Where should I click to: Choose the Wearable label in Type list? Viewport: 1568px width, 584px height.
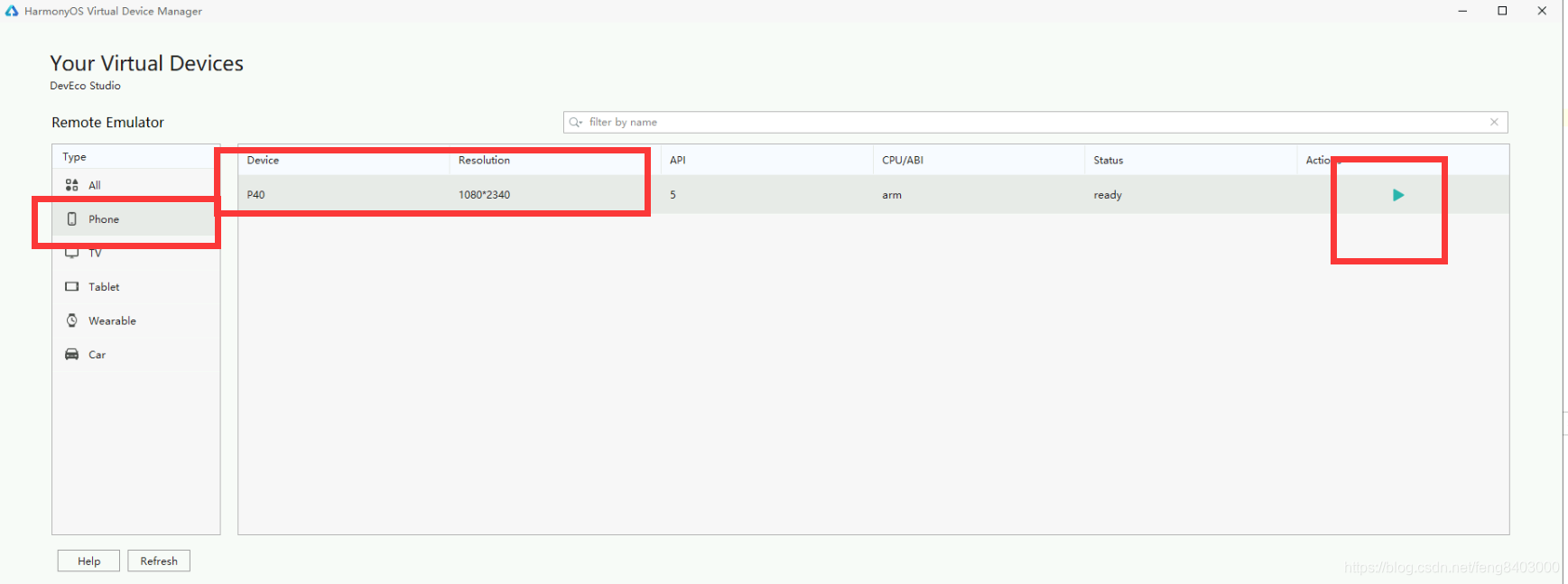pos(112,320)
